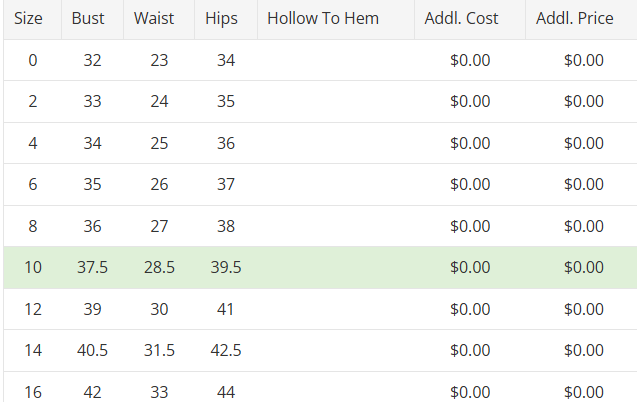Sort by the Bust column header

click(88, 19)
